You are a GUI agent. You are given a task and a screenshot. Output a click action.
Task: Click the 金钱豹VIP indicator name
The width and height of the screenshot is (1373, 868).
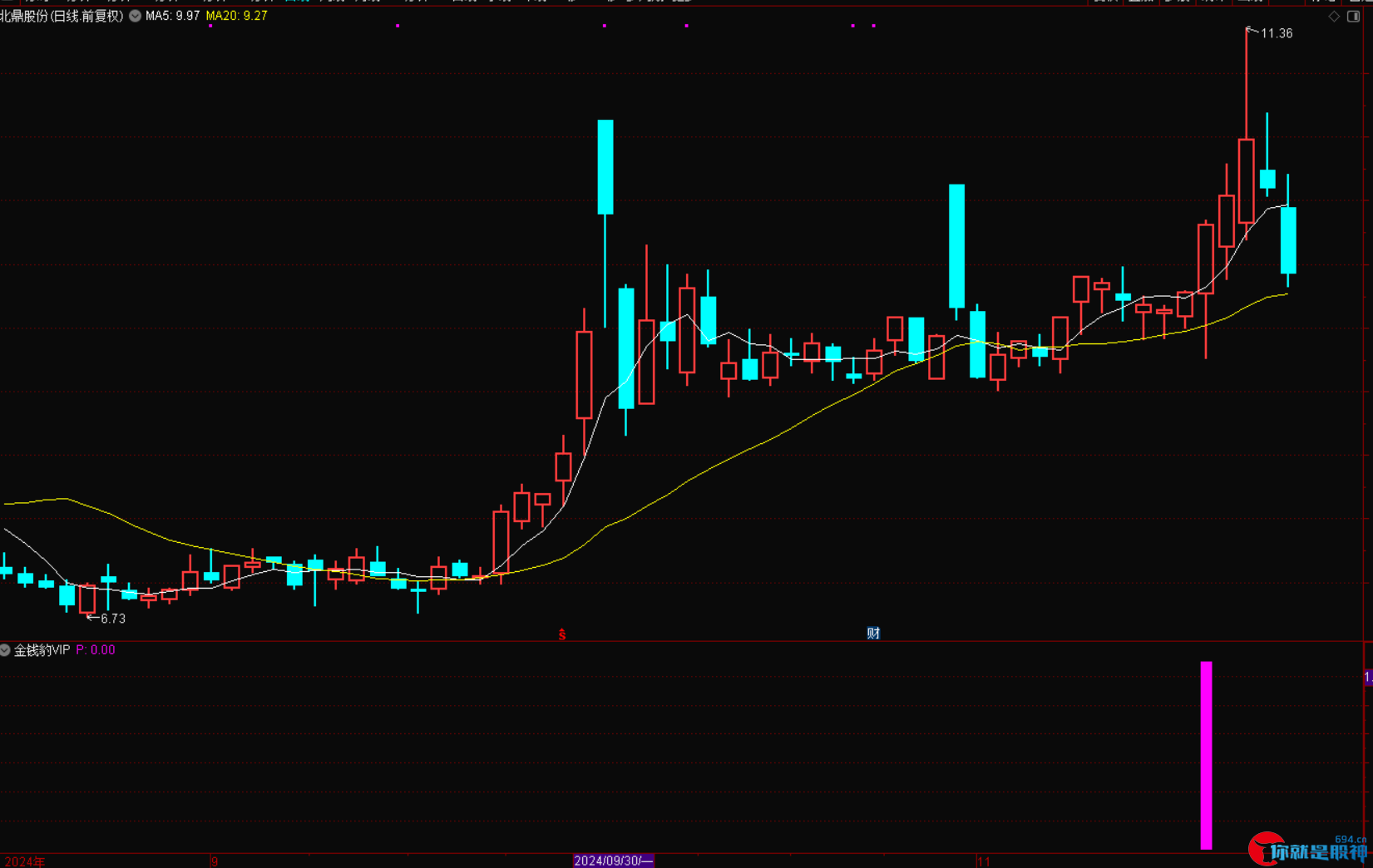(x=42, y=650)
